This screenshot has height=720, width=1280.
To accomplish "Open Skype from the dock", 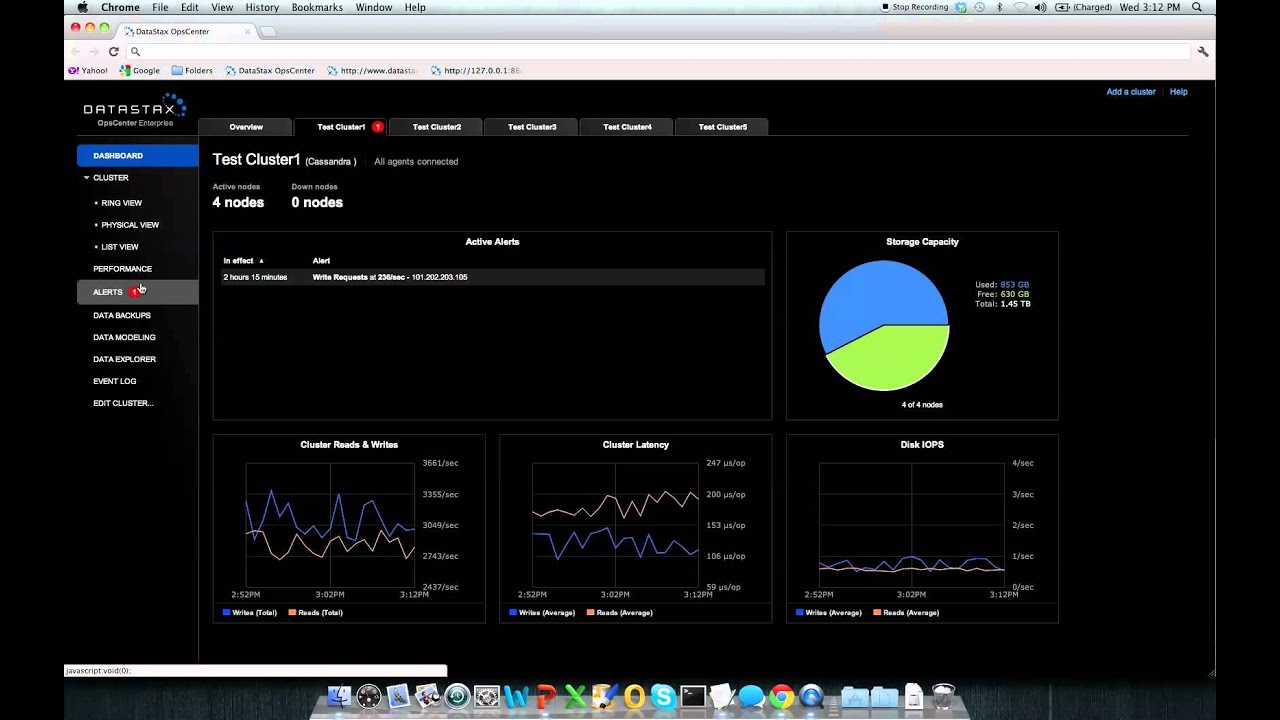I will (663, 697).
